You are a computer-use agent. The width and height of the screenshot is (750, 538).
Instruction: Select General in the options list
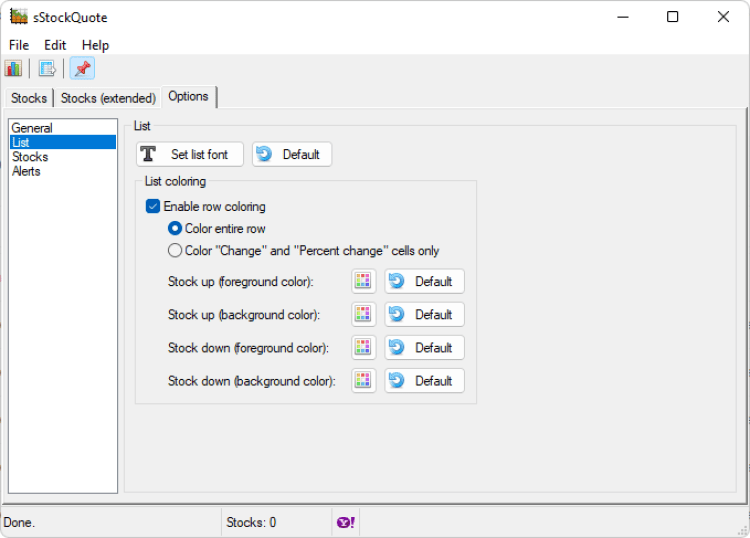pos(32,128)
